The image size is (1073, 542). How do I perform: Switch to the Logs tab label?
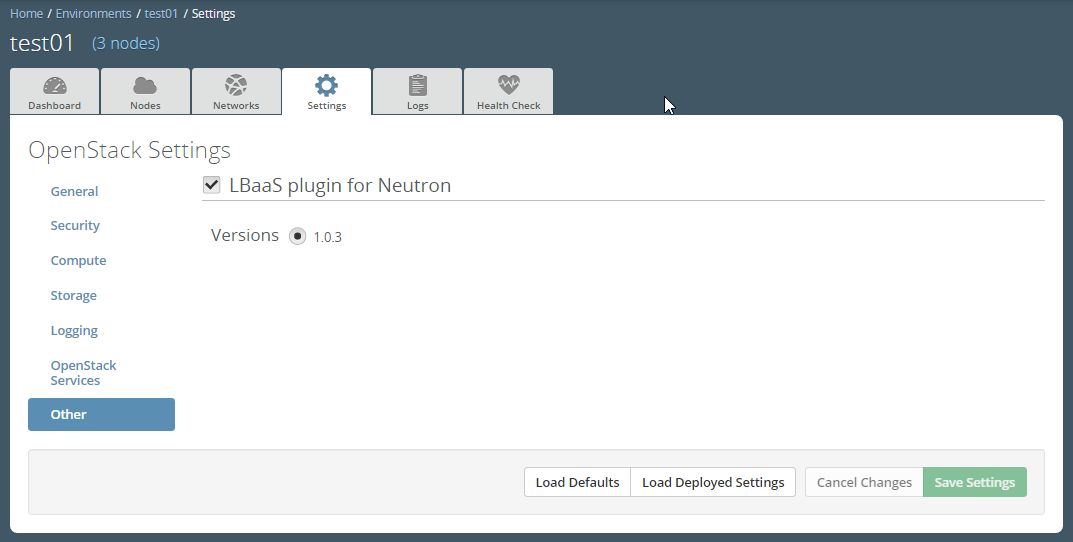[x=417, y=105]
